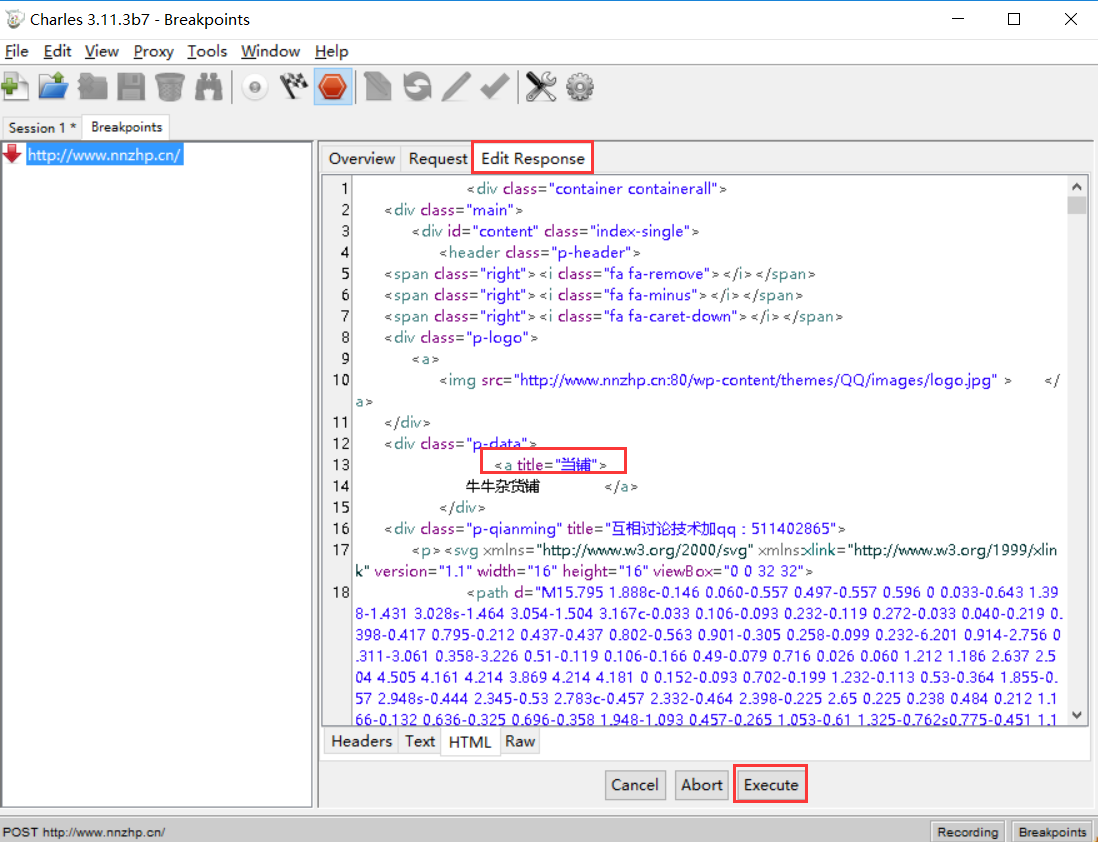Click the logo.jpg img src URL on line 10

coord(756,380)
